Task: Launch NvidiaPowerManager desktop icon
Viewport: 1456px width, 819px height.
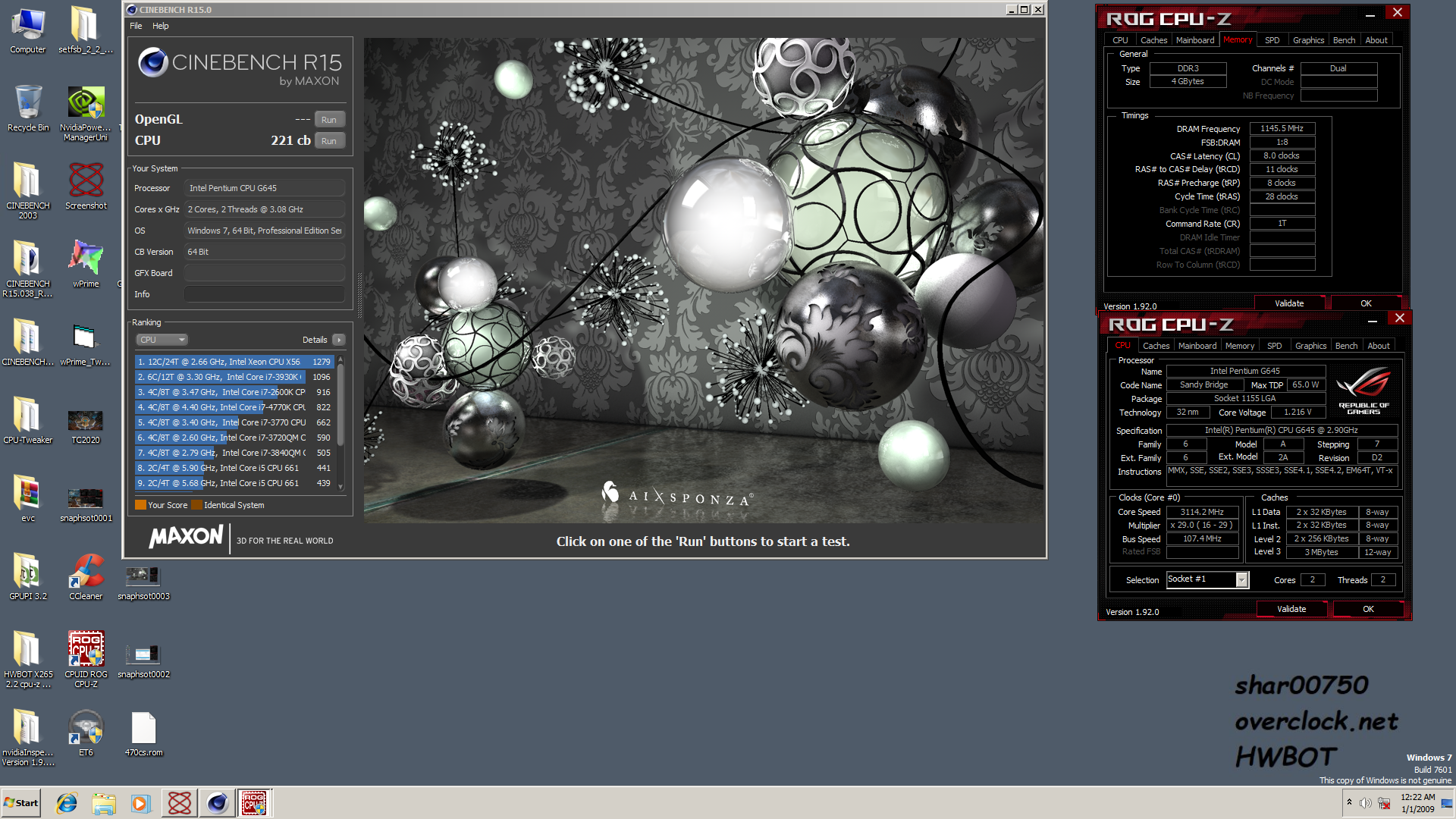Action: pos(86,113)
